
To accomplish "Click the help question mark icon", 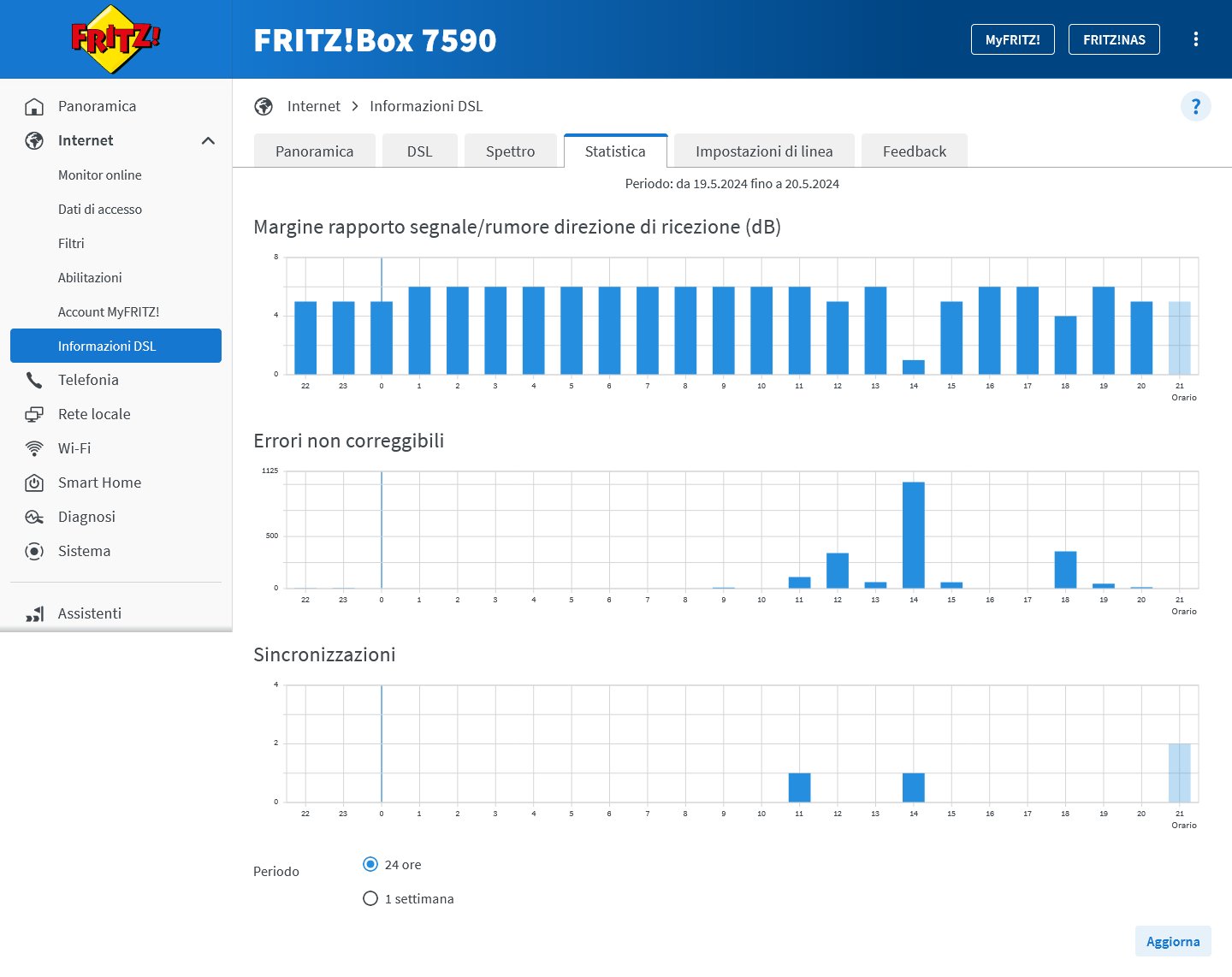I will [1195, 106].
